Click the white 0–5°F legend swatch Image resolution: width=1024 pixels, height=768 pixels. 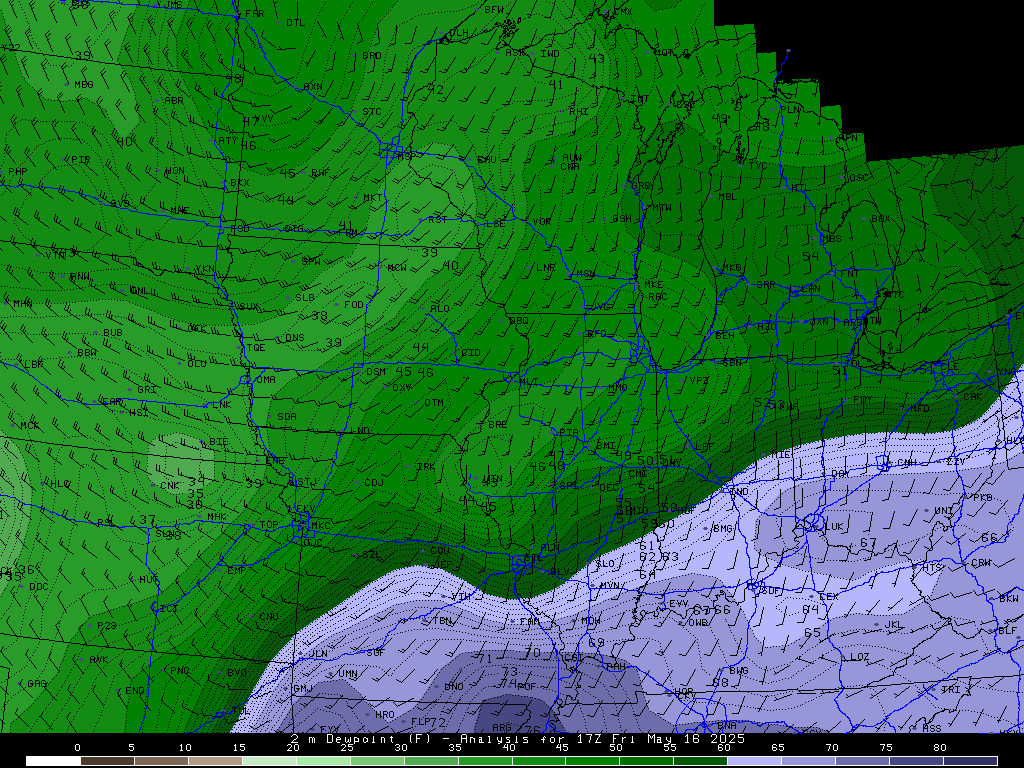tap(53, 761)
